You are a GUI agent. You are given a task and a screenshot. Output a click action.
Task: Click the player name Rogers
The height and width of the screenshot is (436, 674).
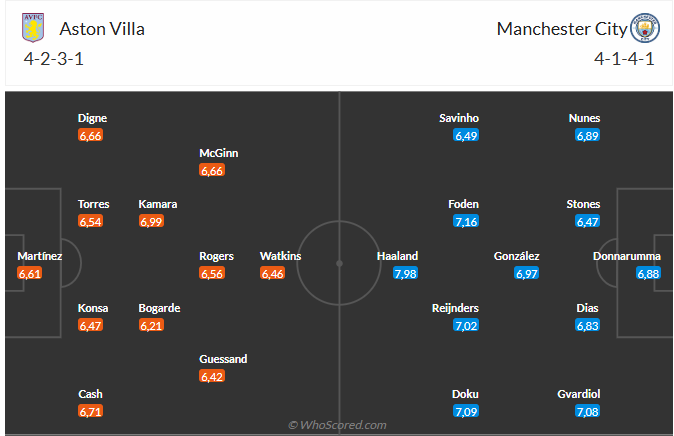coord(217,256)
